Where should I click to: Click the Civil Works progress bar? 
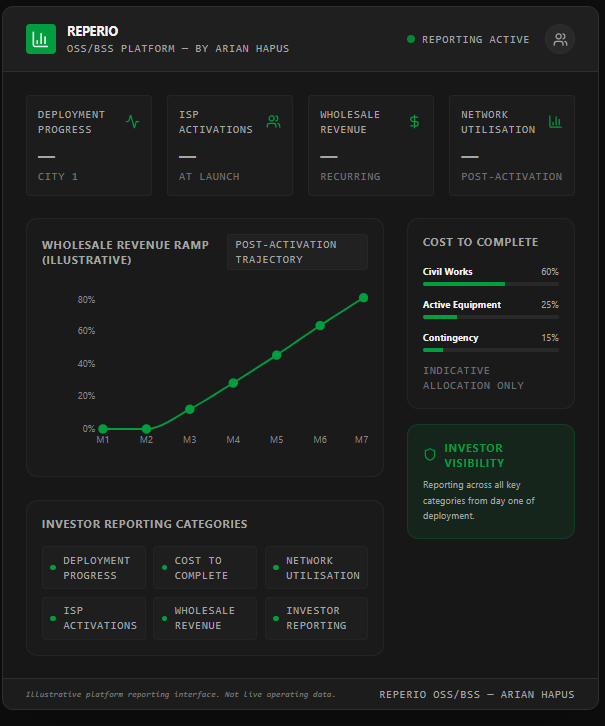point(491,284)
